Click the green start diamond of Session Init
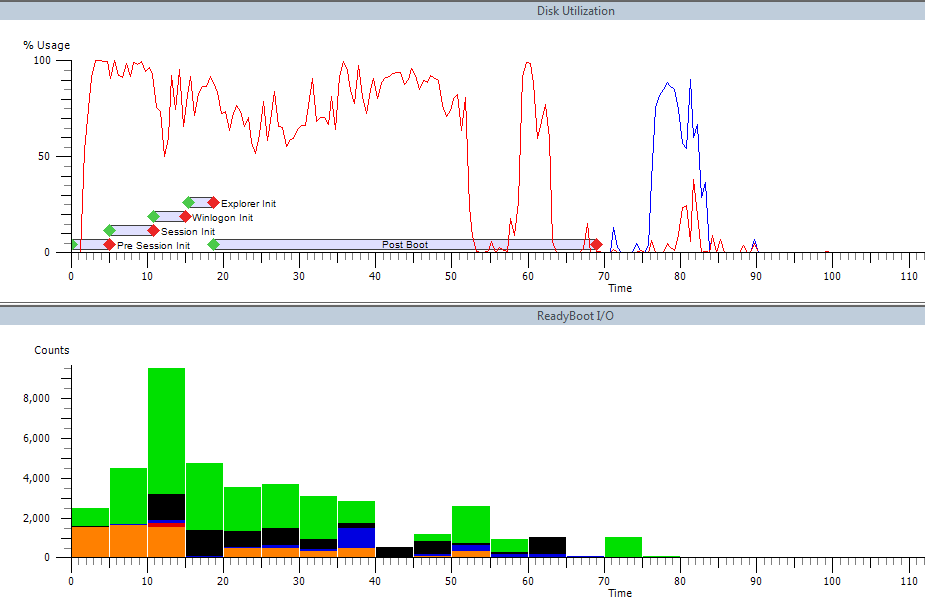 110,231
